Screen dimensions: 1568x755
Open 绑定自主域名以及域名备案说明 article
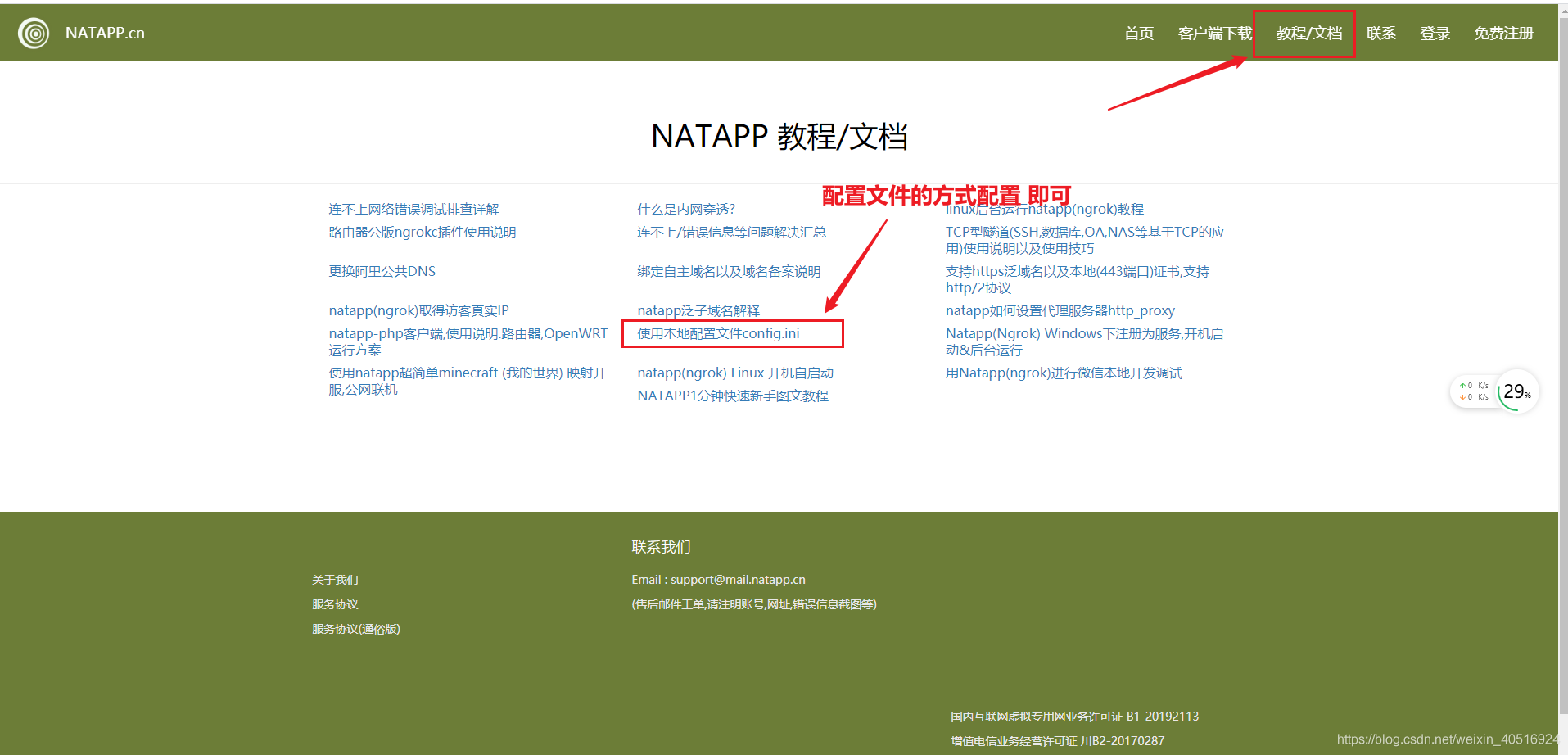pos(729,272)
